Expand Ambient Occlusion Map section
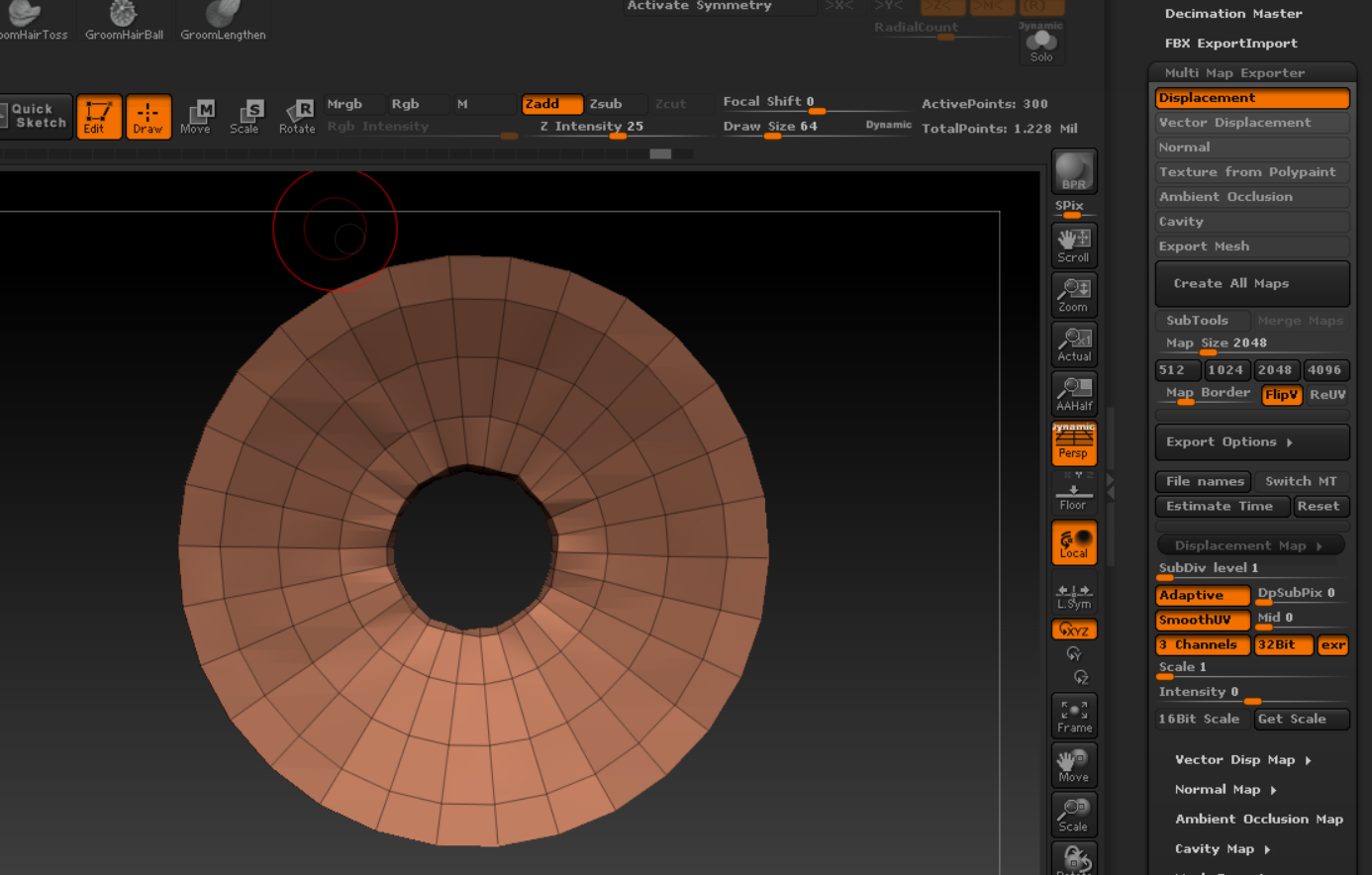This screenshot has width=1372, height=875. 1259,820
